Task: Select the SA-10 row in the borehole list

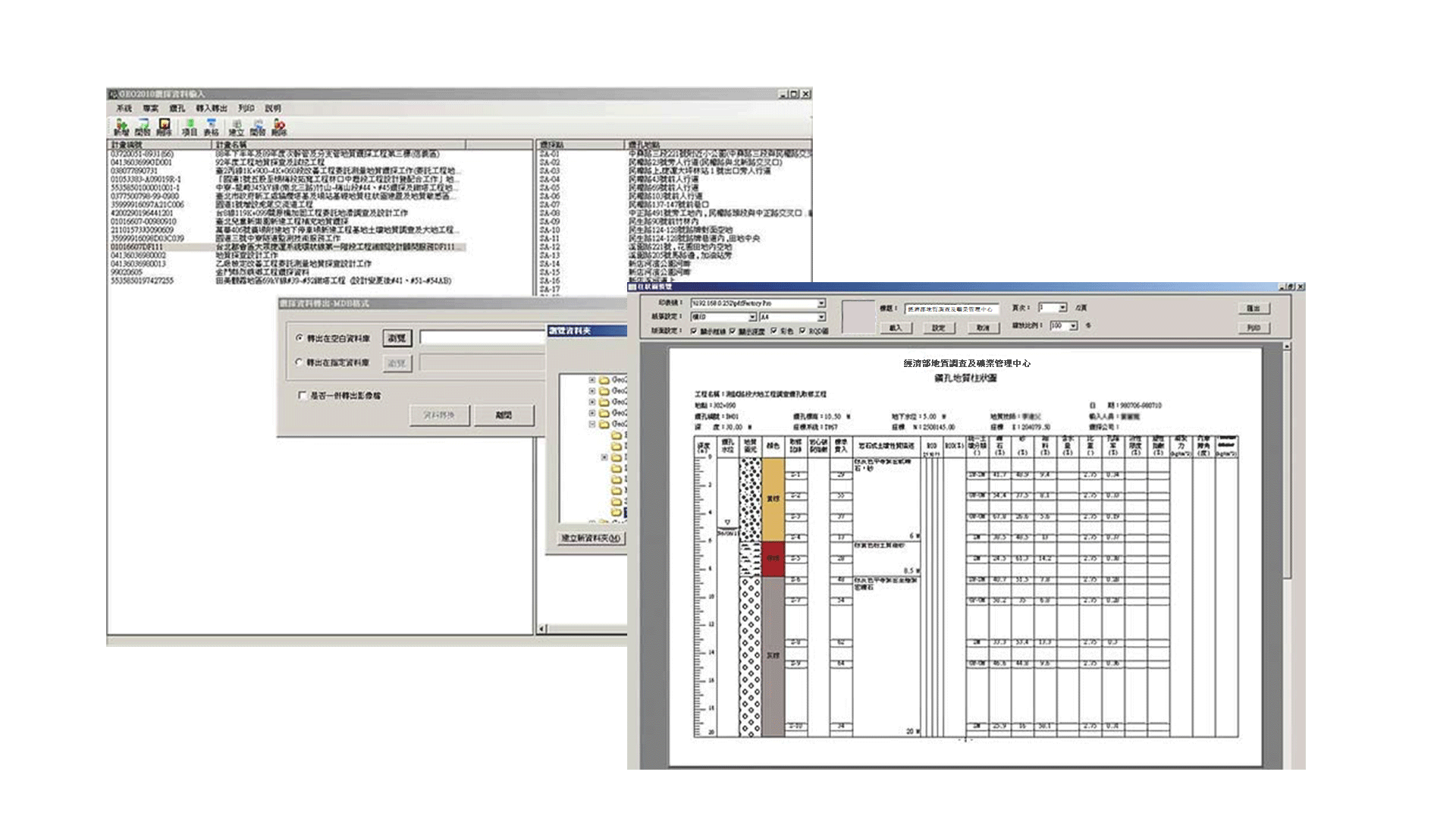Action: (x=675, y=230)
